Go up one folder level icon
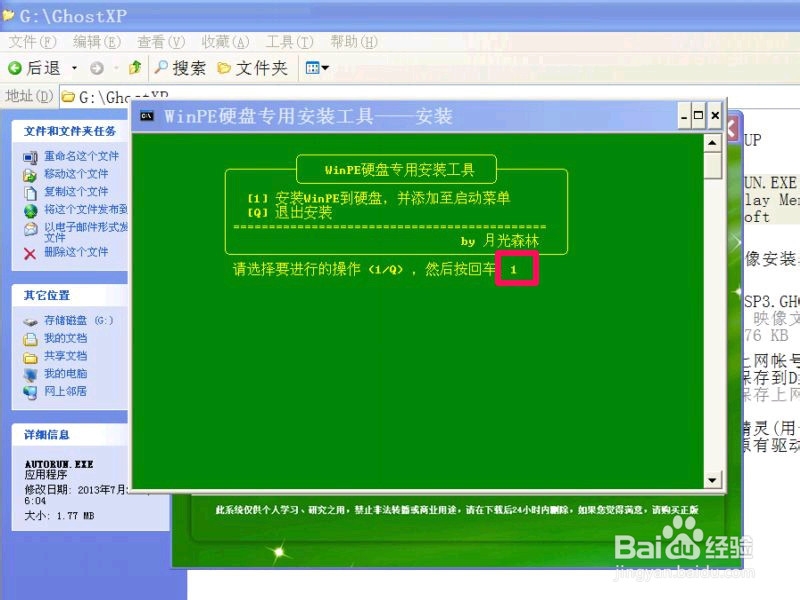Screen dimensions: 800x600 (x=135, y=67)
